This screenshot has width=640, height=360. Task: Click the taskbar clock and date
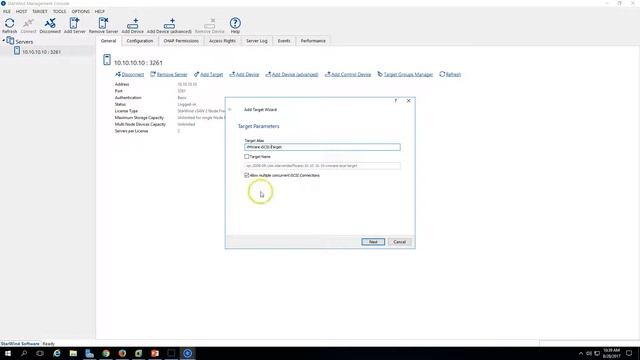611,353
